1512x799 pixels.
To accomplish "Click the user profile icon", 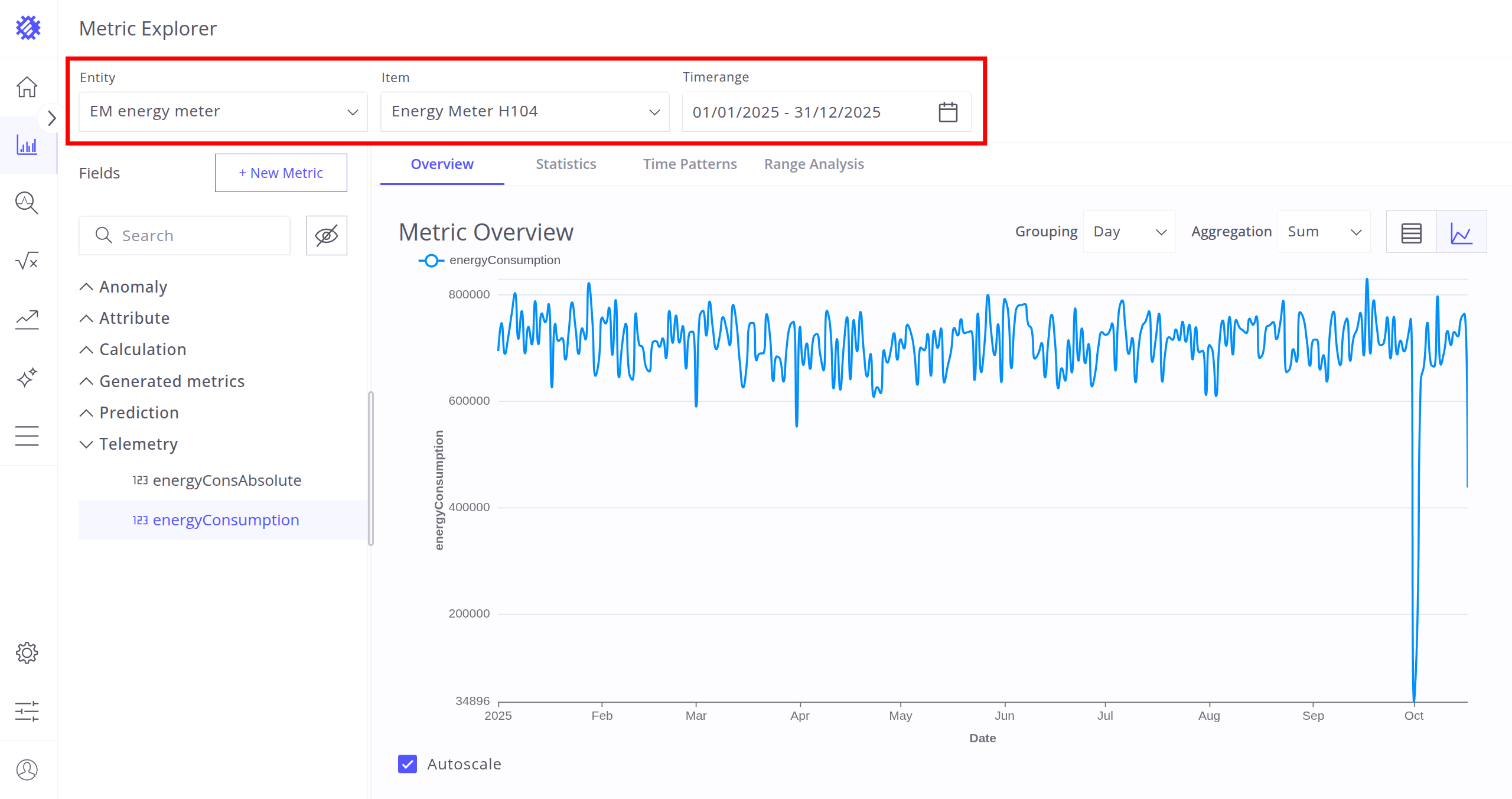I will (27, 769).
